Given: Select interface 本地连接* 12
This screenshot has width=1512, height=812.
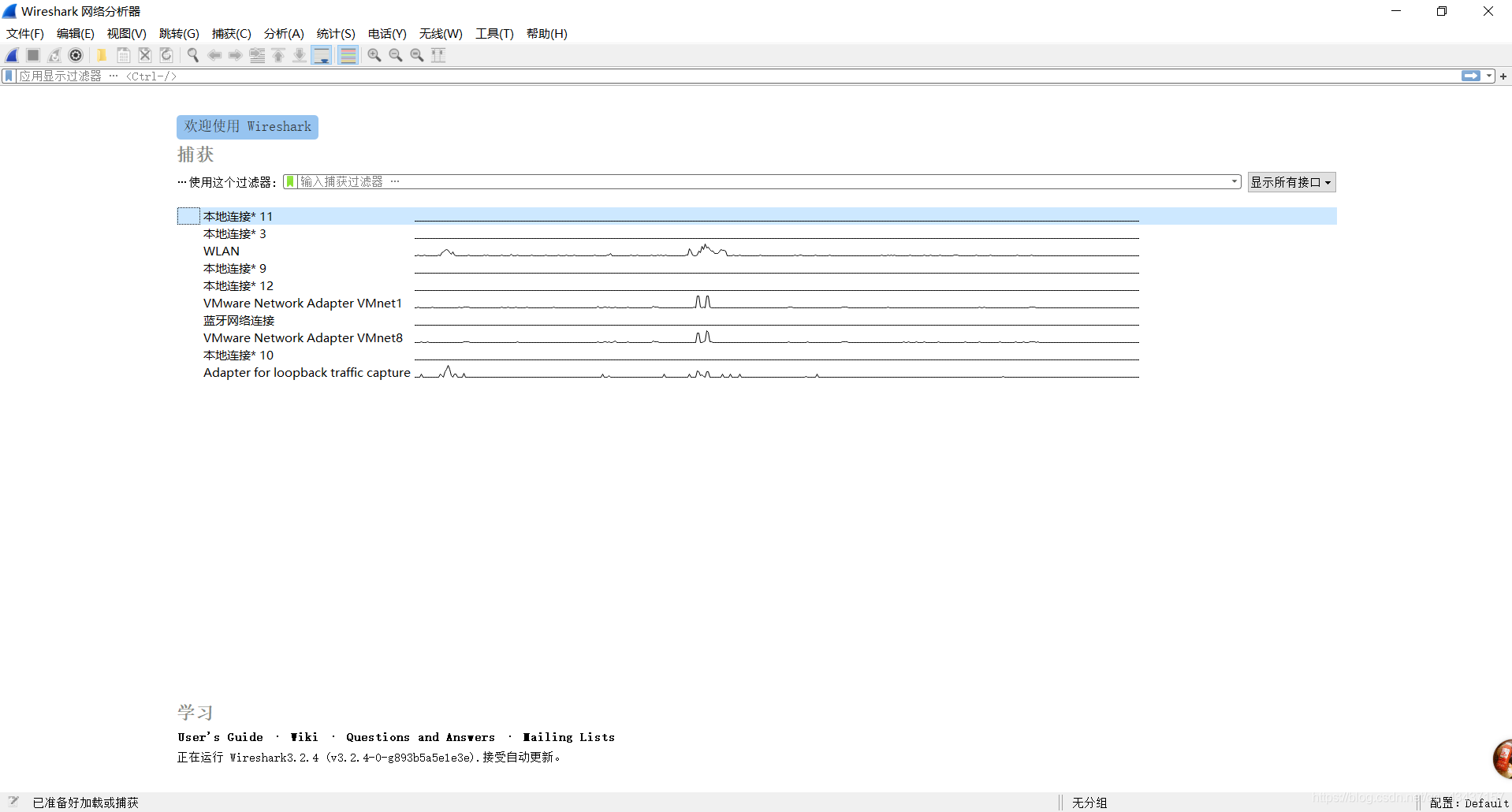Looking at the screenshot, I should click(757, 285).
